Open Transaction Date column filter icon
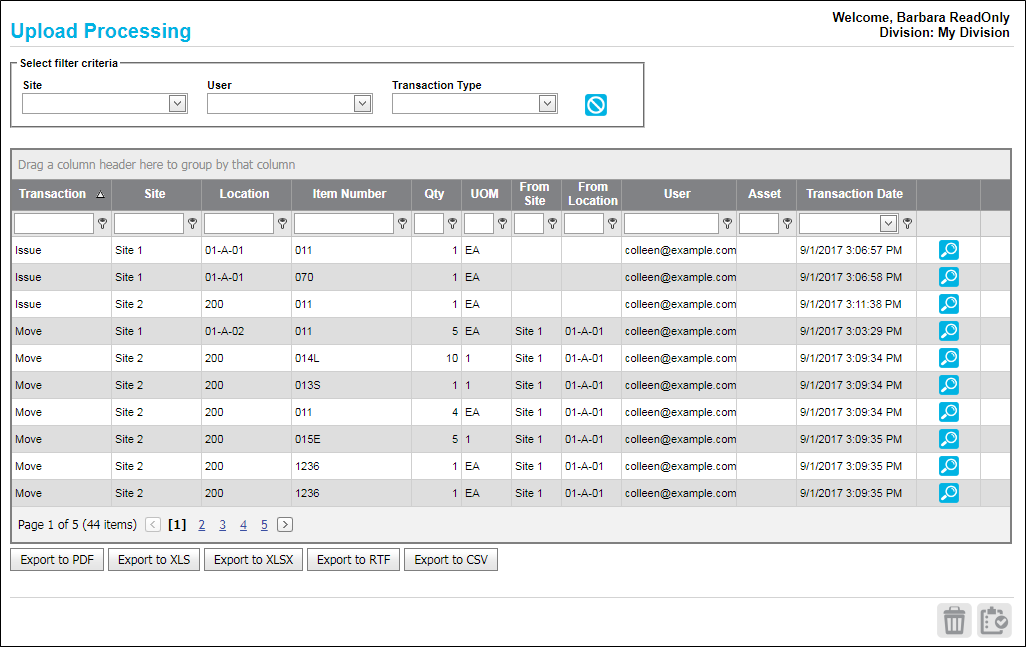 click(x=908, y=224)
